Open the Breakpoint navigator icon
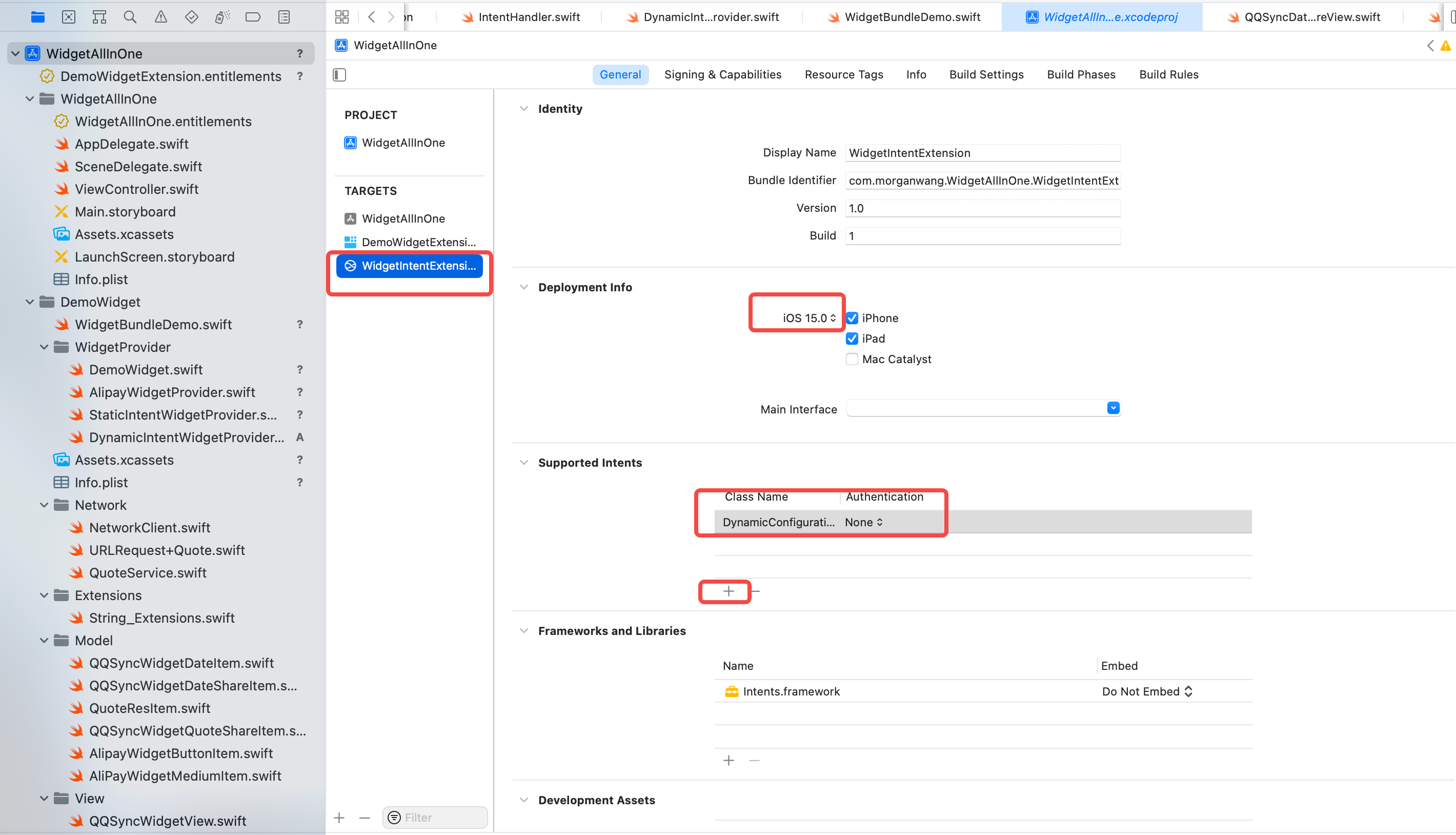1456x835 pixels. (x=253, y=17)
